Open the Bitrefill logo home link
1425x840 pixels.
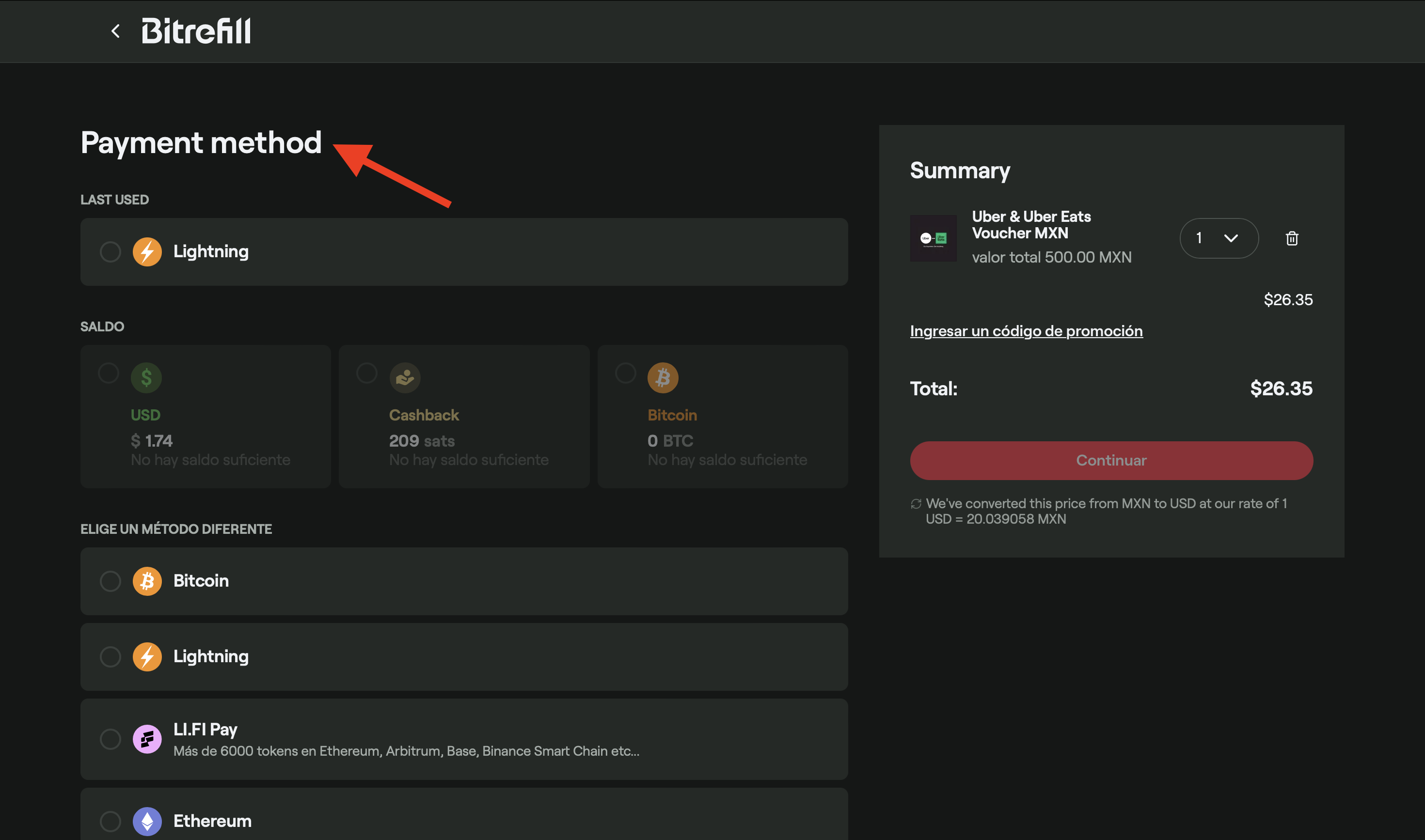click(x=196, y=31)
